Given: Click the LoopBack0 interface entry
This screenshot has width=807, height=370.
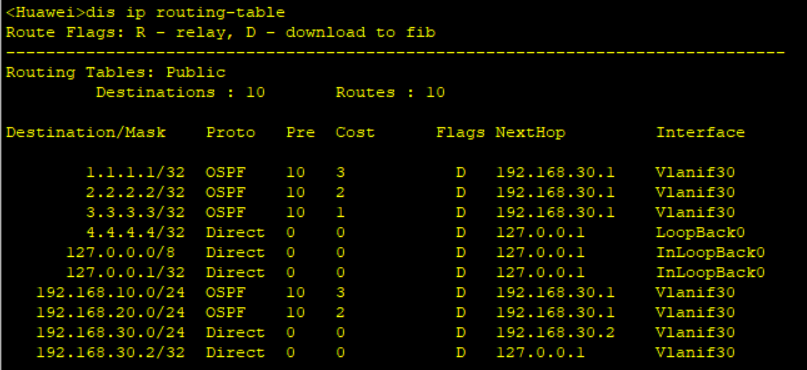Looking at the screenshot, I should 700,233.
